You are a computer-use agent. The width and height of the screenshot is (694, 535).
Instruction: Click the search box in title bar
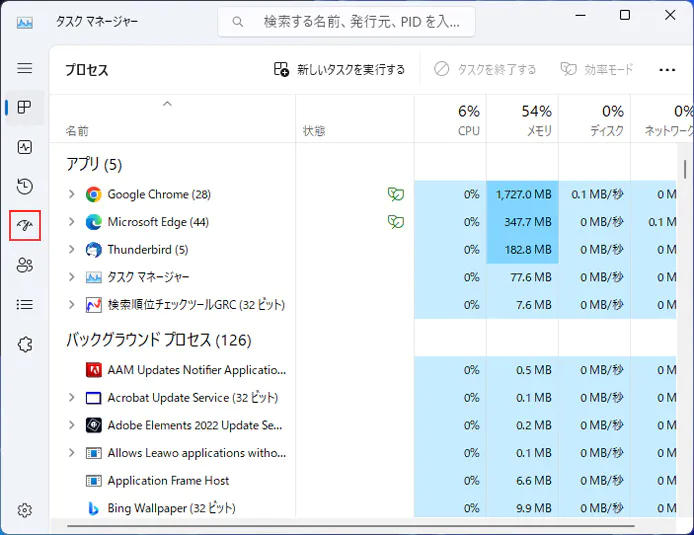[347, 21]
